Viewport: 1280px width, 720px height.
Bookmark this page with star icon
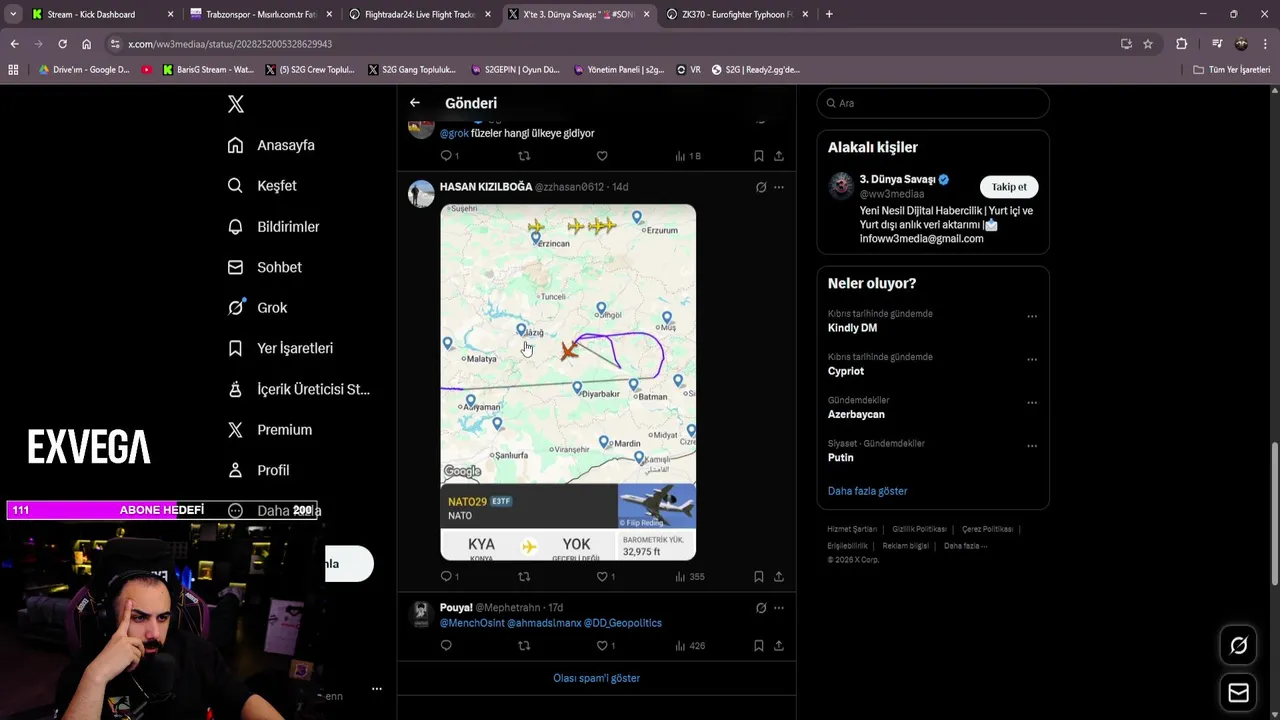(x=1148, y=44)
